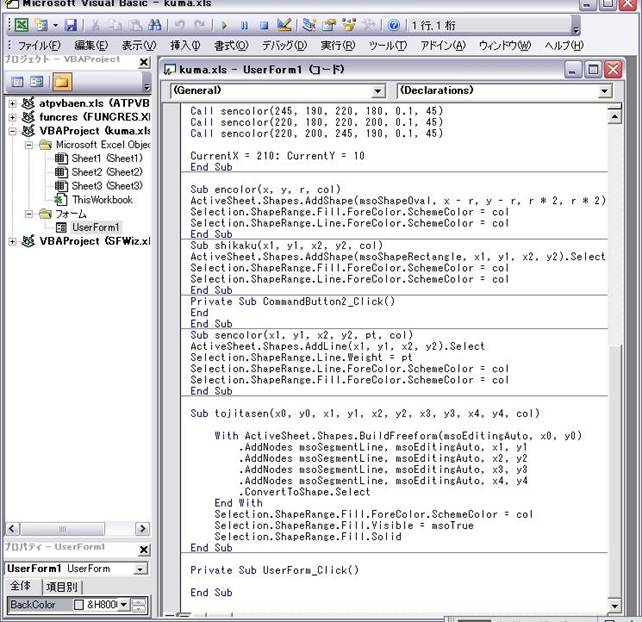Click the Insert UserForm toolbar icon

[41, 25]
